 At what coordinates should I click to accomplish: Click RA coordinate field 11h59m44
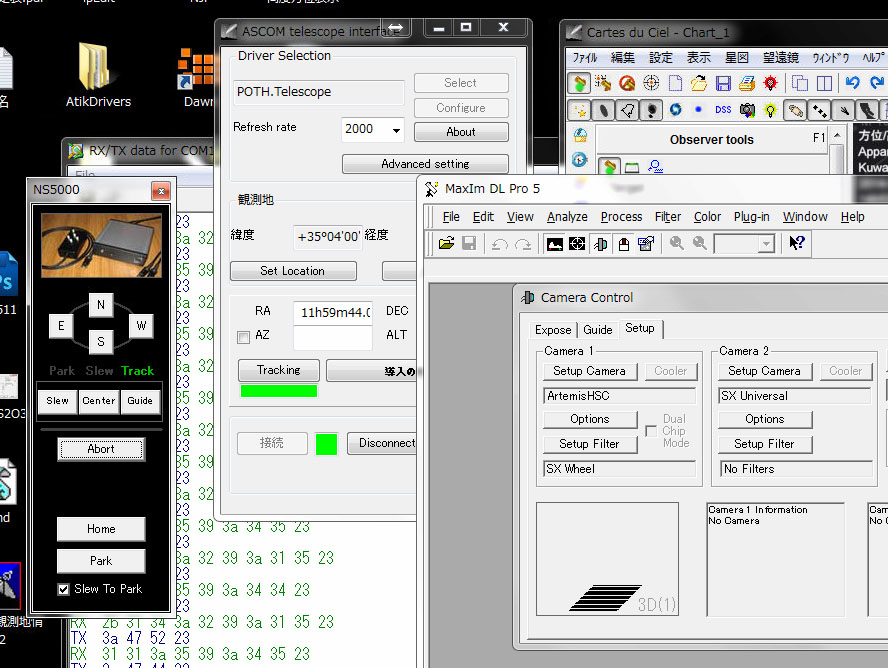pos(333,312)
